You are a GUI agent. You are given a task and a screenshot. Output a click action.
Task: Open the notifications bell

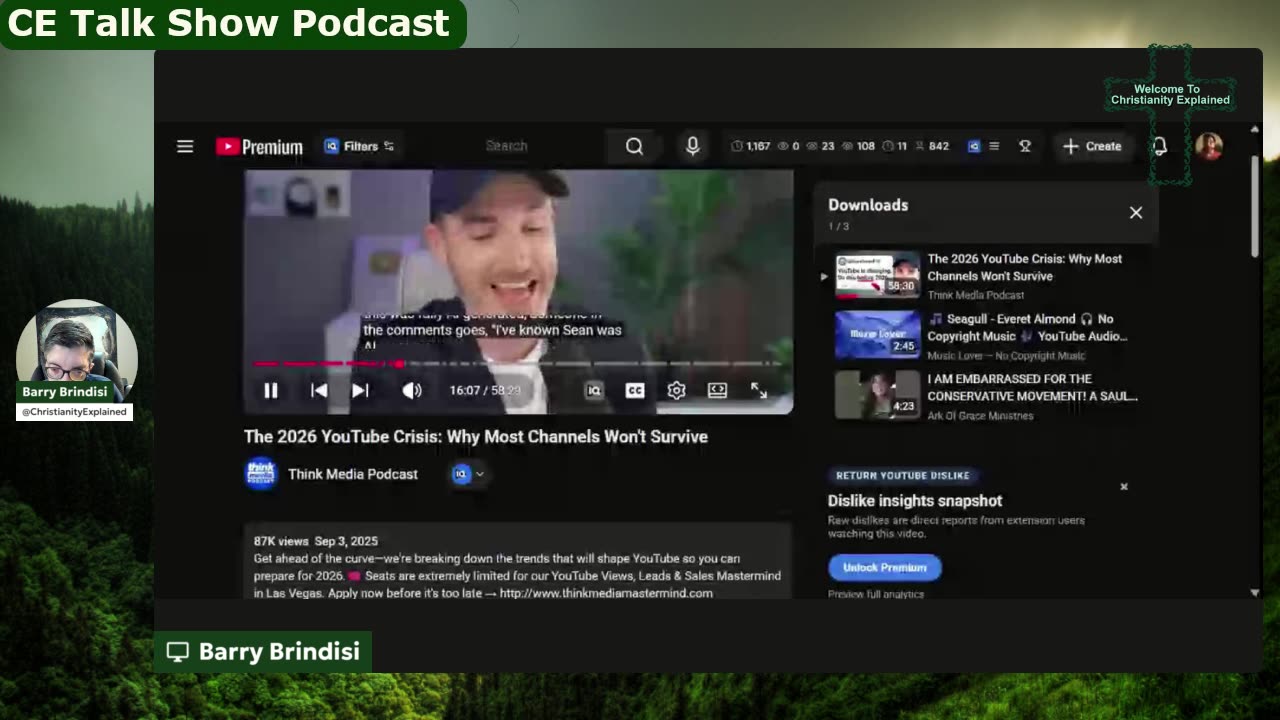point(1159,146)
